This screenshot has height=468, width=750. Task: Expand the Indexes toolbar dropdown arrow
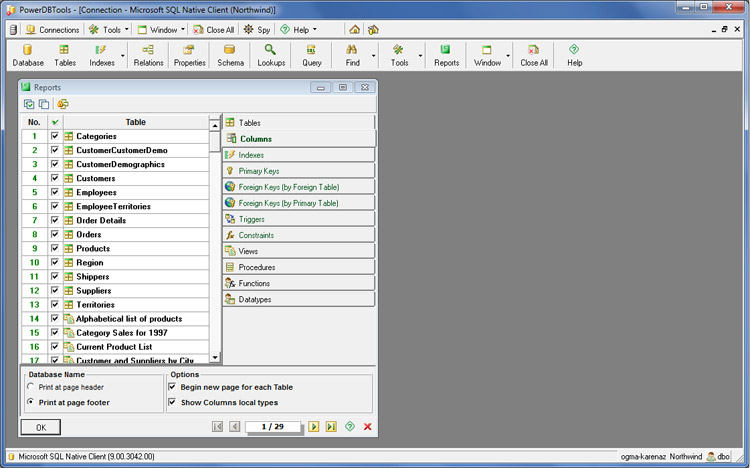123,54
